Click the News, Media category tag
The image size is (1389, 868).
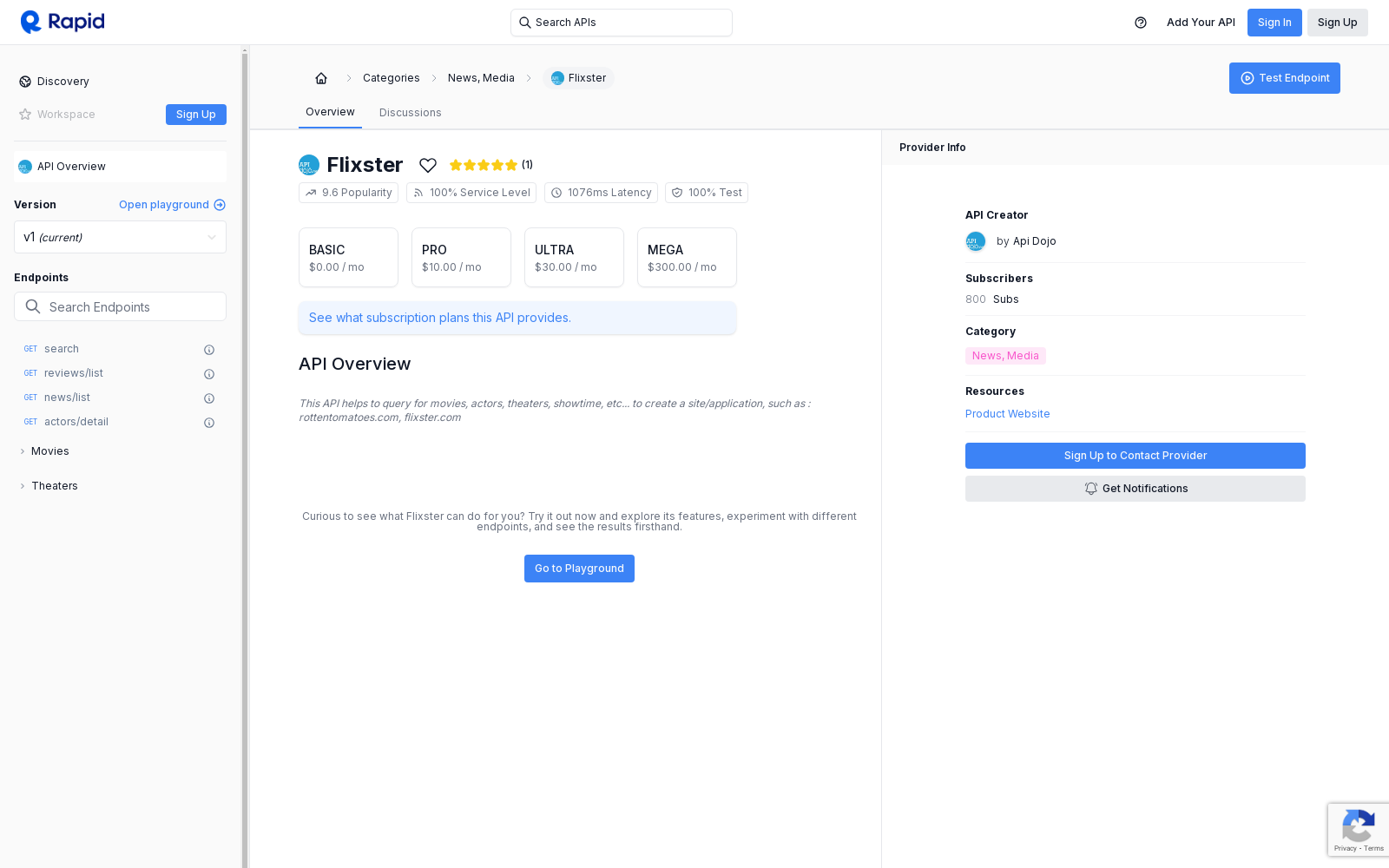(x=1005, y=356)
